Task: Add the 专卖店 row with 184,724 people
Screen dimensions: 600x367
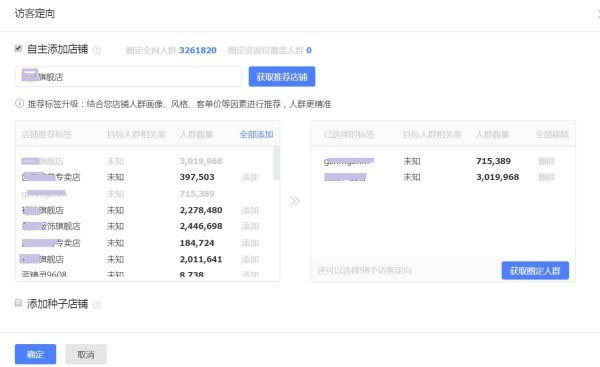Action: point(250,243)
